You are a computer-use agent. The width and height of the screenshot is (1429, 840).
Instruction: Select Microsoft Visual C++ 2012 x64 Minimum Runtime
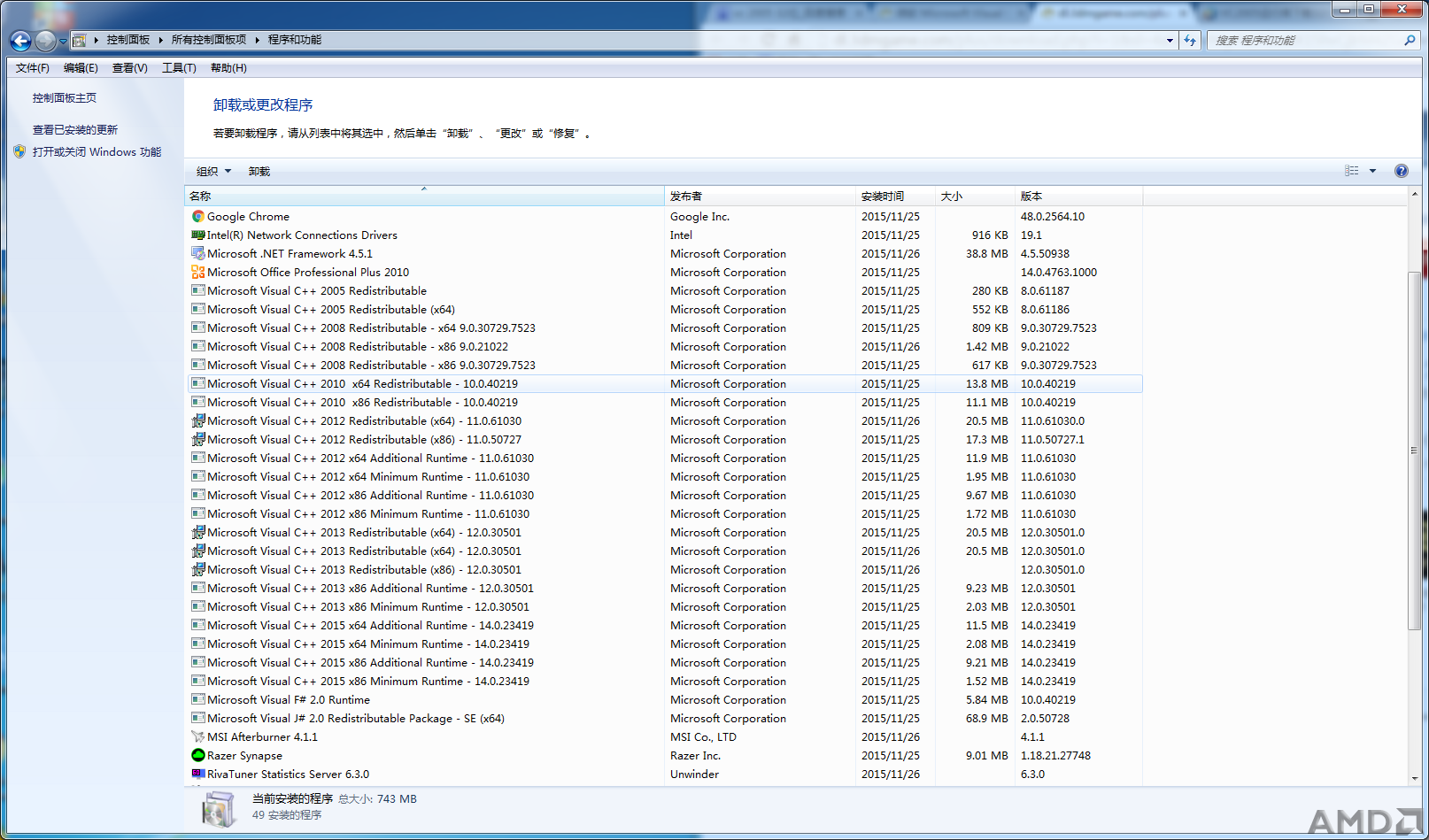click(x=665, y=476)
